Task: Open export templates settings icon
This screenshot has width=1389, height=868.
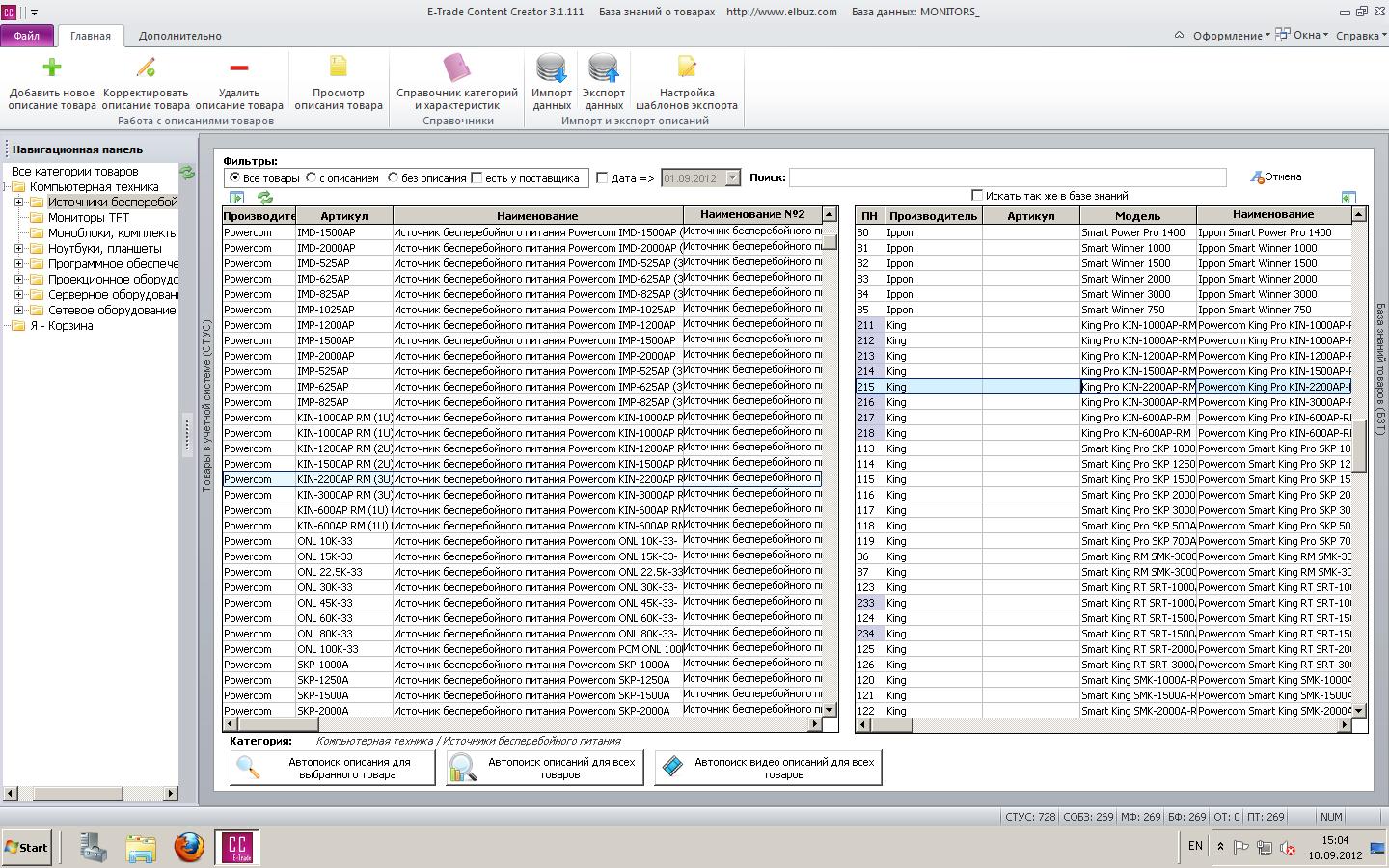Action: pyautogui.click(x=687, y=67)
